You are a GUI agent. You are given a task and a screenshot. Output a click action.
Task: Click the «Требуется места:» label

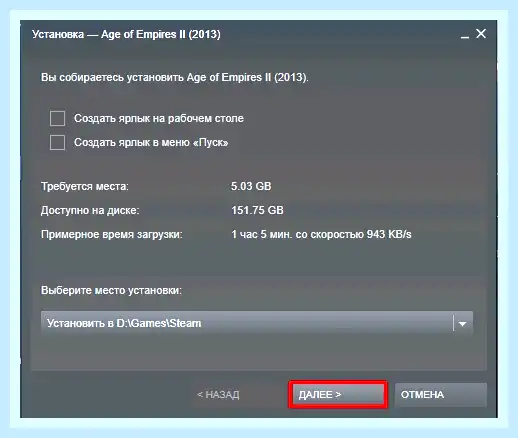click(x=85, y=186)
